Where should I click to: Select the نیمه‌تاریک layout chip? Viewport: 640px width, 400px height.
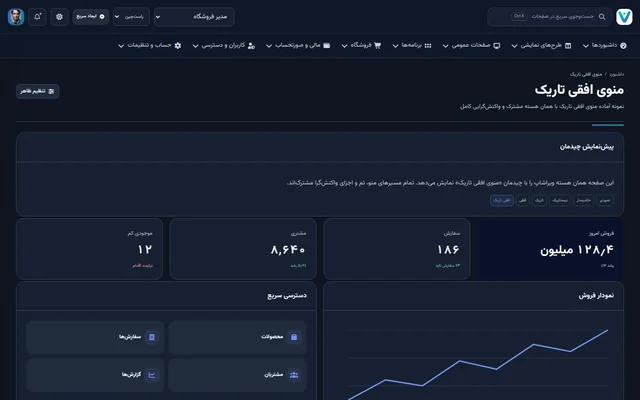click(560, 200)
